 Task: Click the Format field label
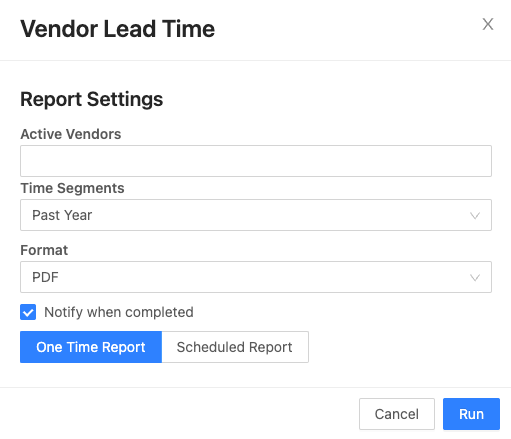(x=44, y=250)
